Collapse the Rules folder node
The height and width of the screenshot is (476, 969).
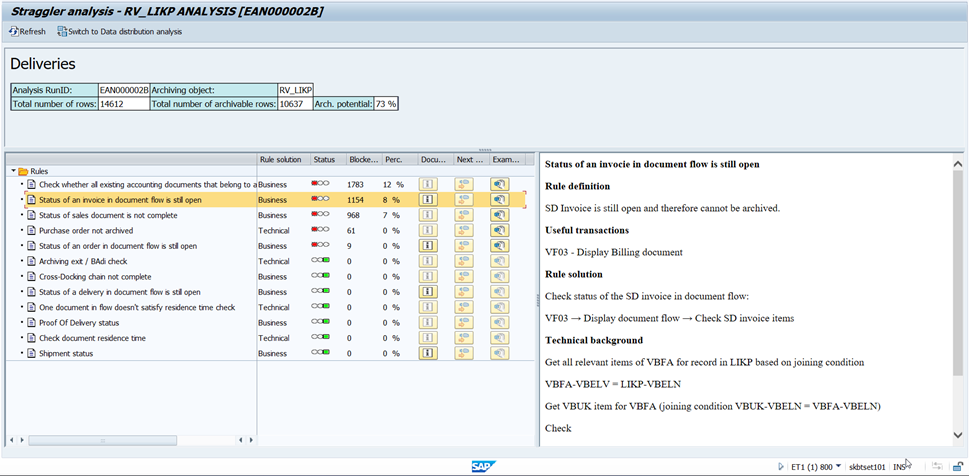(x=14, y=171)
